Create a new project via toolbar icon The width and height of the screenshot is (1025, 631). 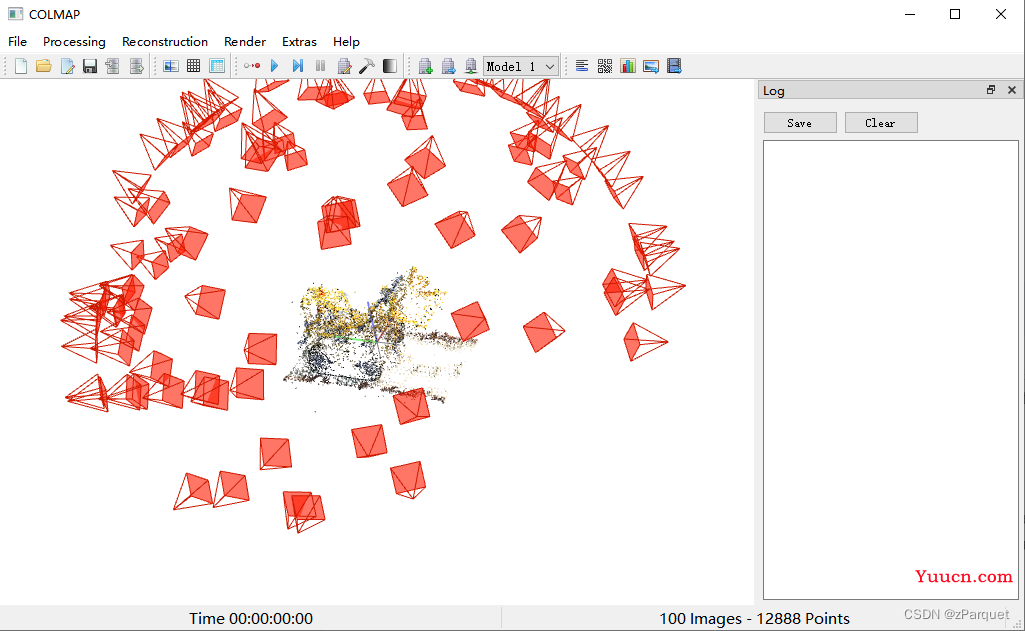[21, 66]
